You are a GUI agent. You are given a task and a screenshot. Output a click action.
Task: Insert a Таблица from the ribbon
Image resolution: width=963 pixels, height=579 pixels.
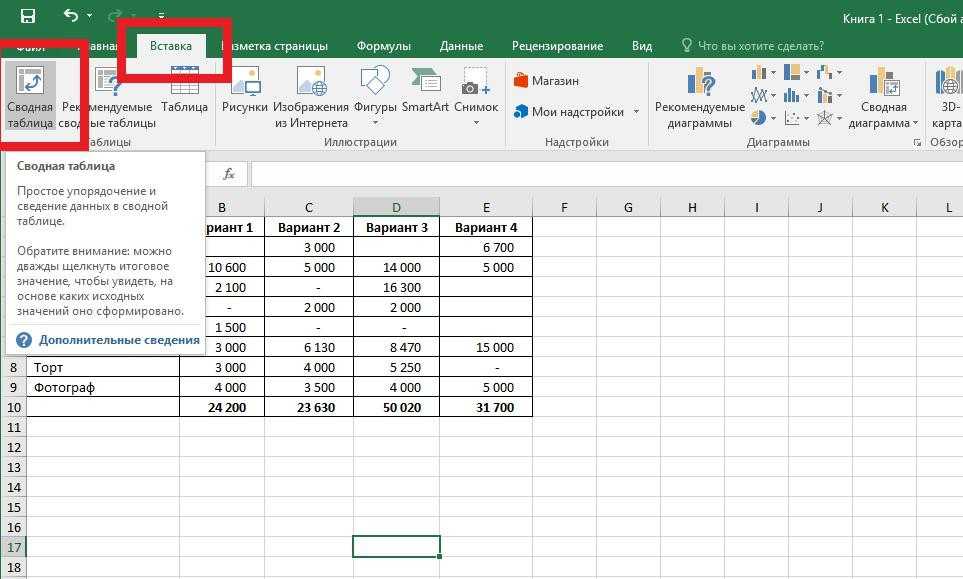pyautogui.click(x=184, y=91)
